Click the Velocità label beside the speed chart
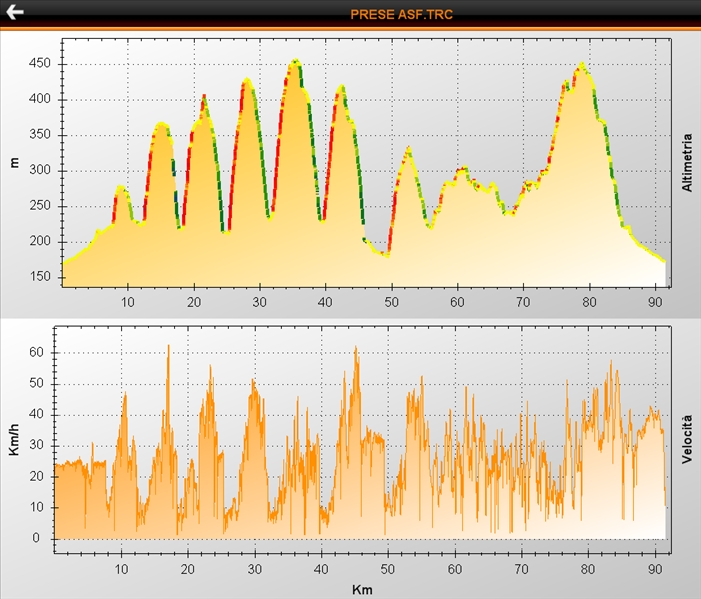This screenshot has width=701, height=599. click(x=687, y=439)
